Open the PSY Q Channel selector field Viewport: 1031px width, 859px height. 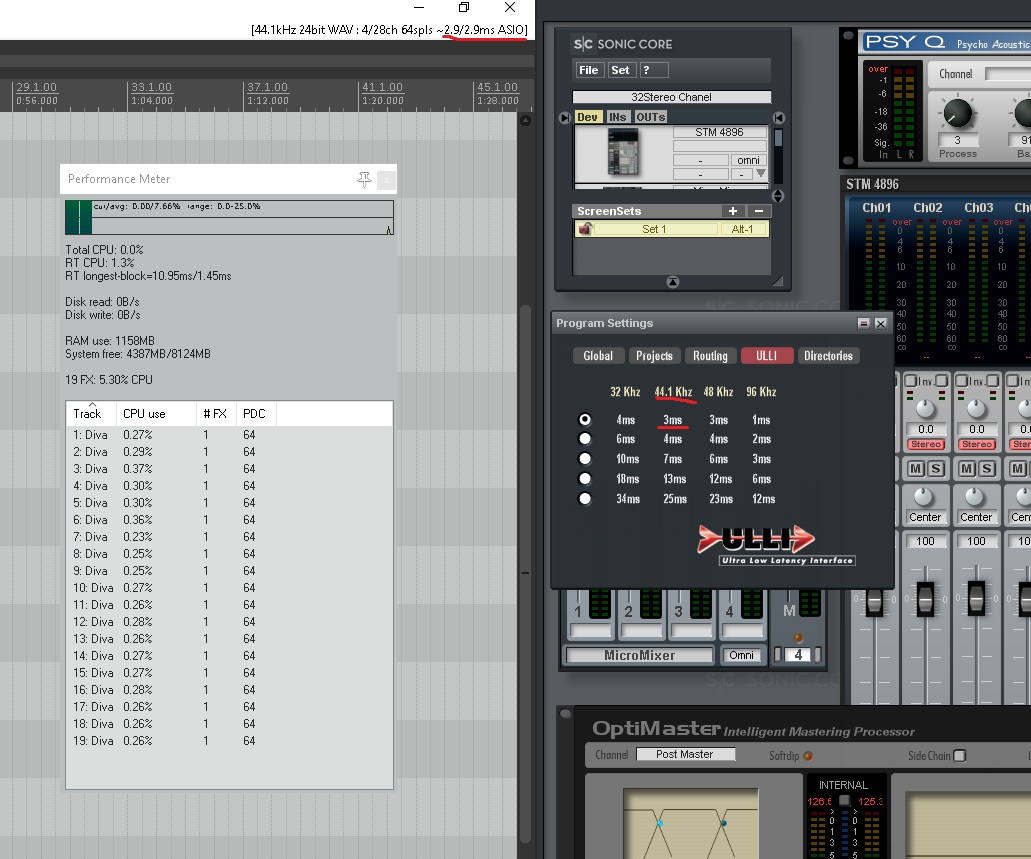(1007, 74)
